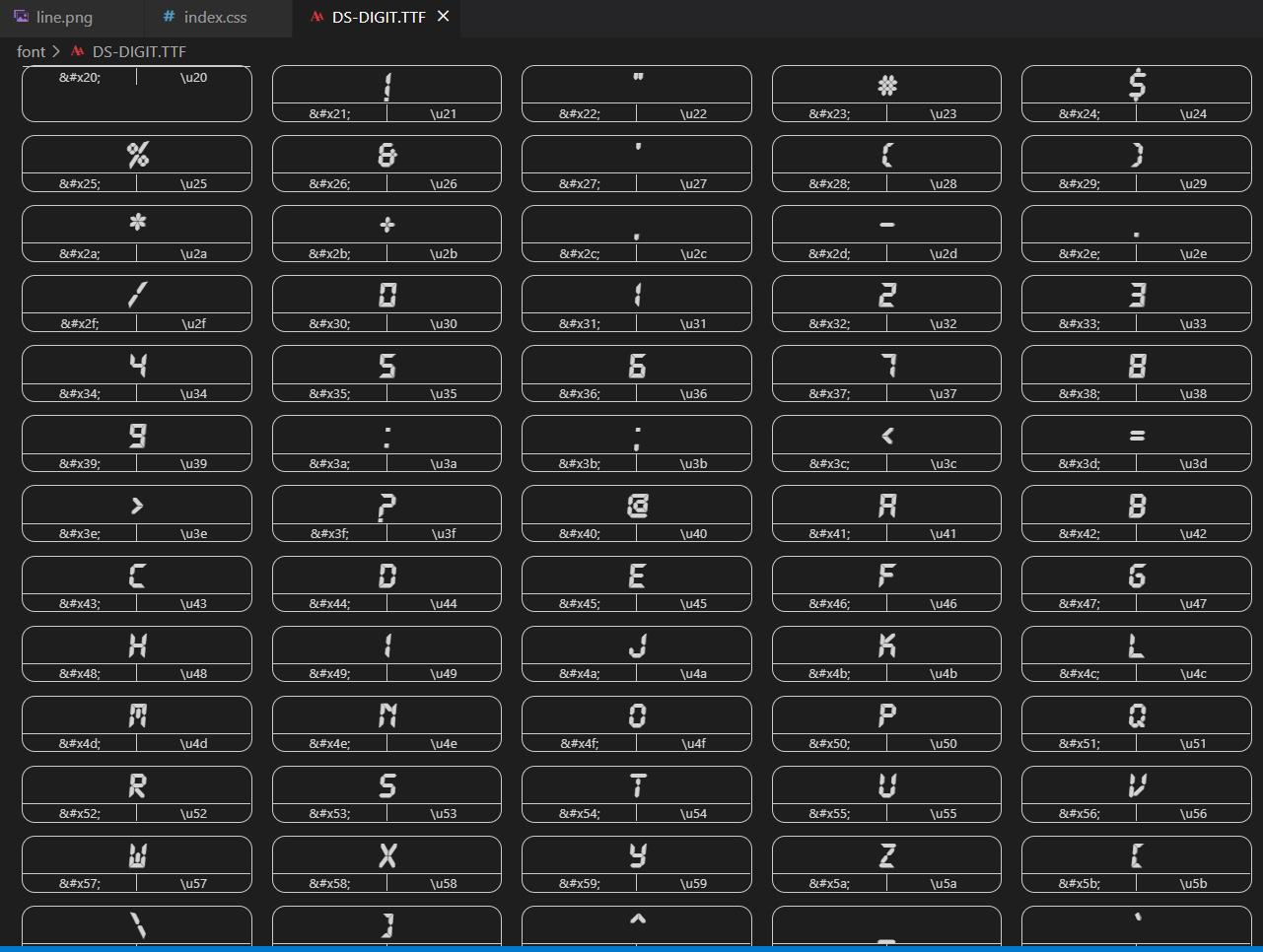Image resolution: width=1263 pixels, height=952 pixels.
Task: Click the &#x4a; entity code
Action: click(580, 673)
